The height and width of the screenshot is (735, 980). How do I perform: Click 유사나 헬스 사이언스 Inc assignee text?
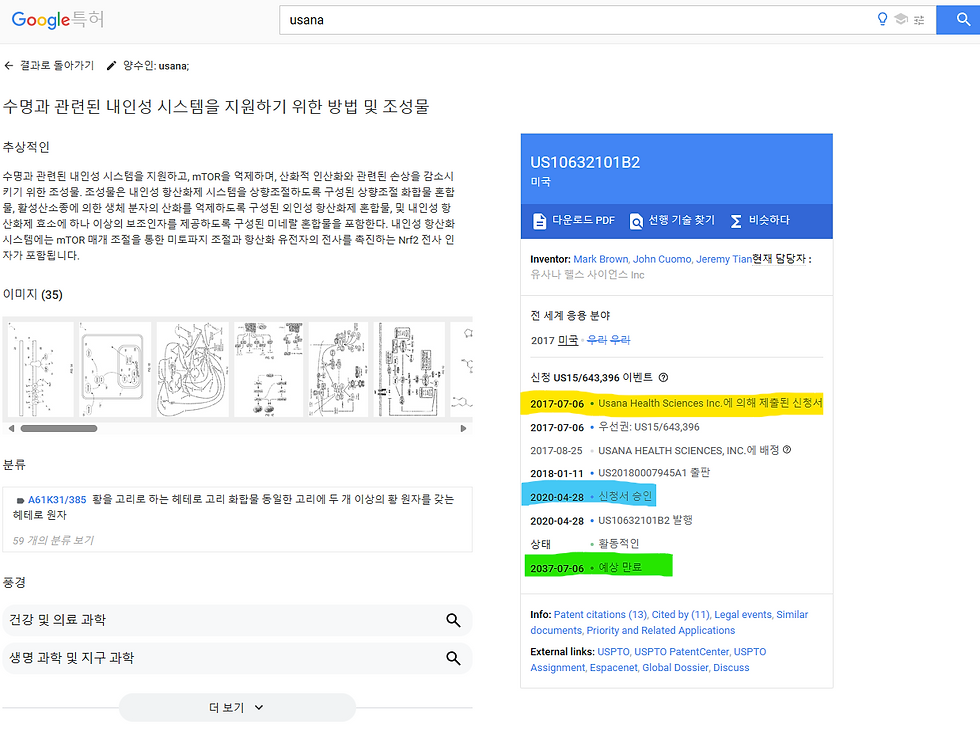coord(588,275)
